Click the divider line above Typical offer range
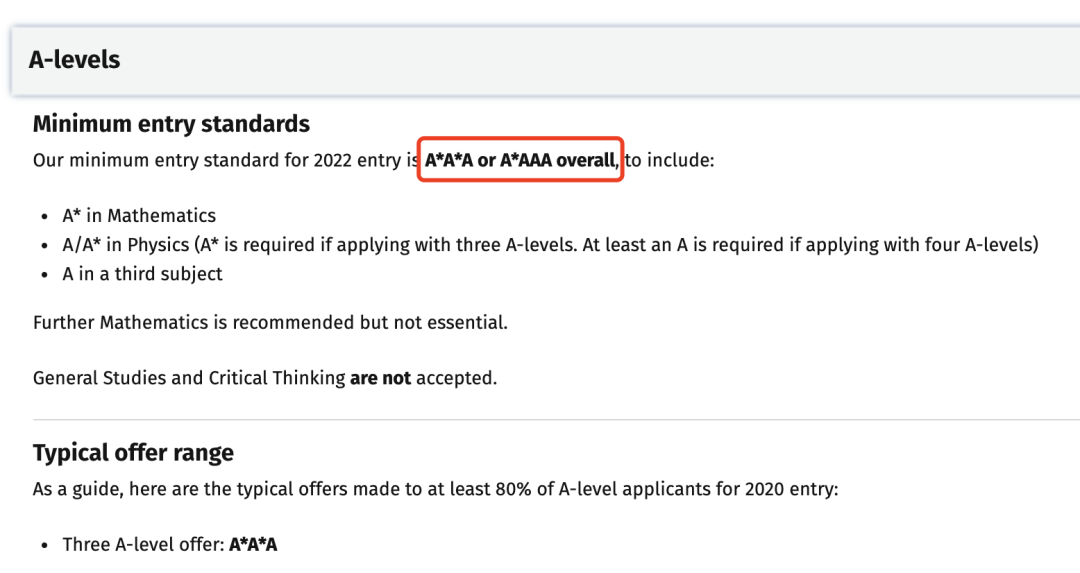The image size is (1080, 573). pos(557,419)
